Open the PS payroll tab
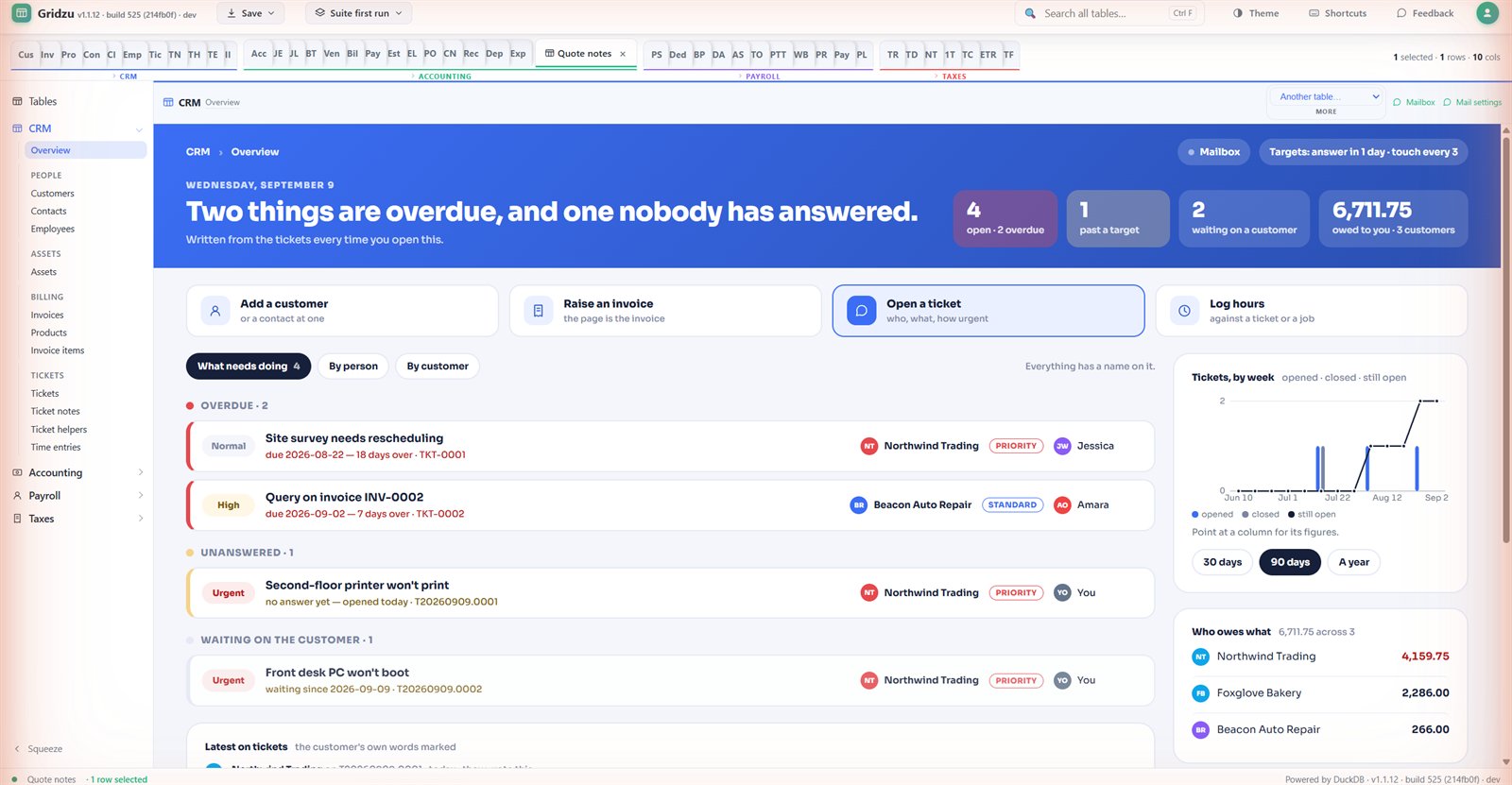The height and width of the screenshot is (785, 1512). (x=657, y=55)
